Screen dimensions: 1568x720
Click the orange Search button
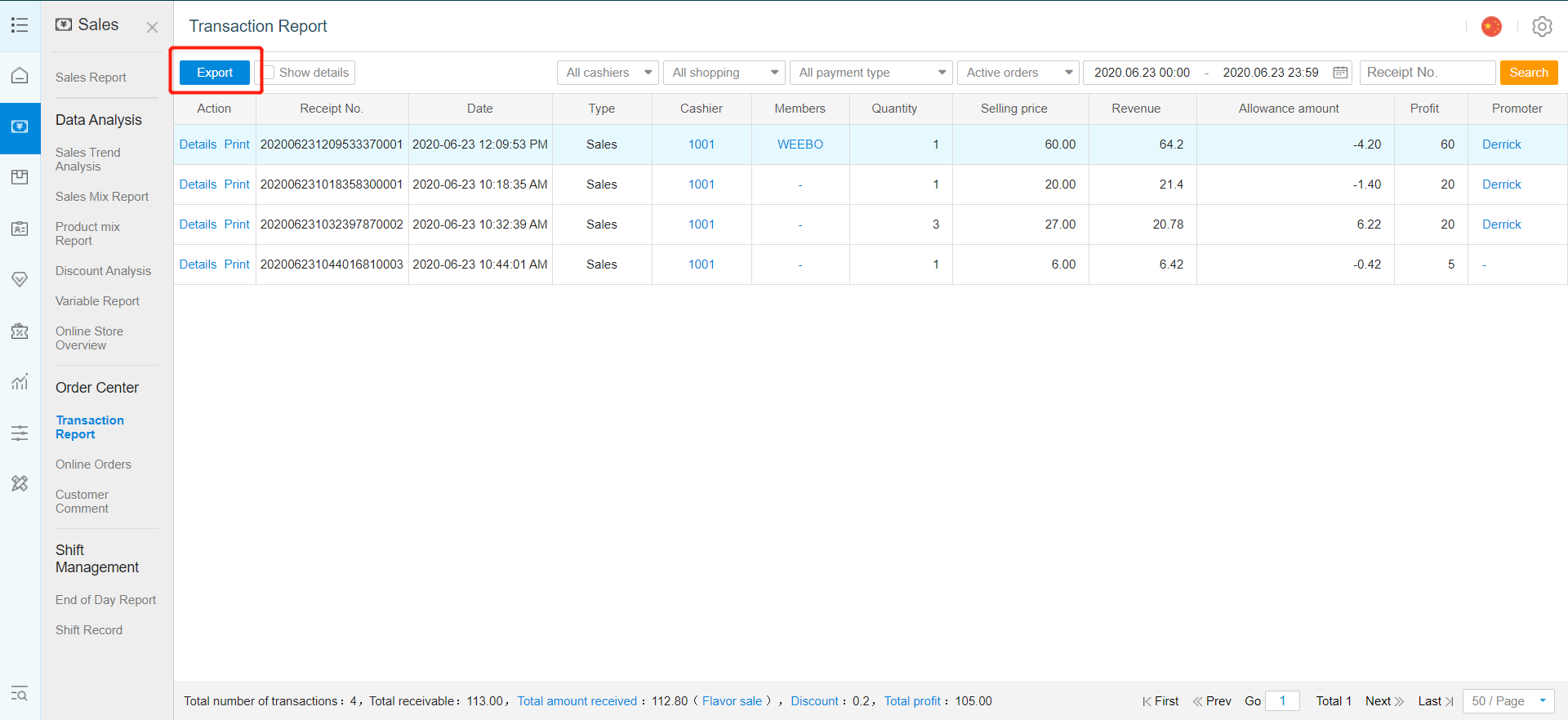[x=1529, y=73]
